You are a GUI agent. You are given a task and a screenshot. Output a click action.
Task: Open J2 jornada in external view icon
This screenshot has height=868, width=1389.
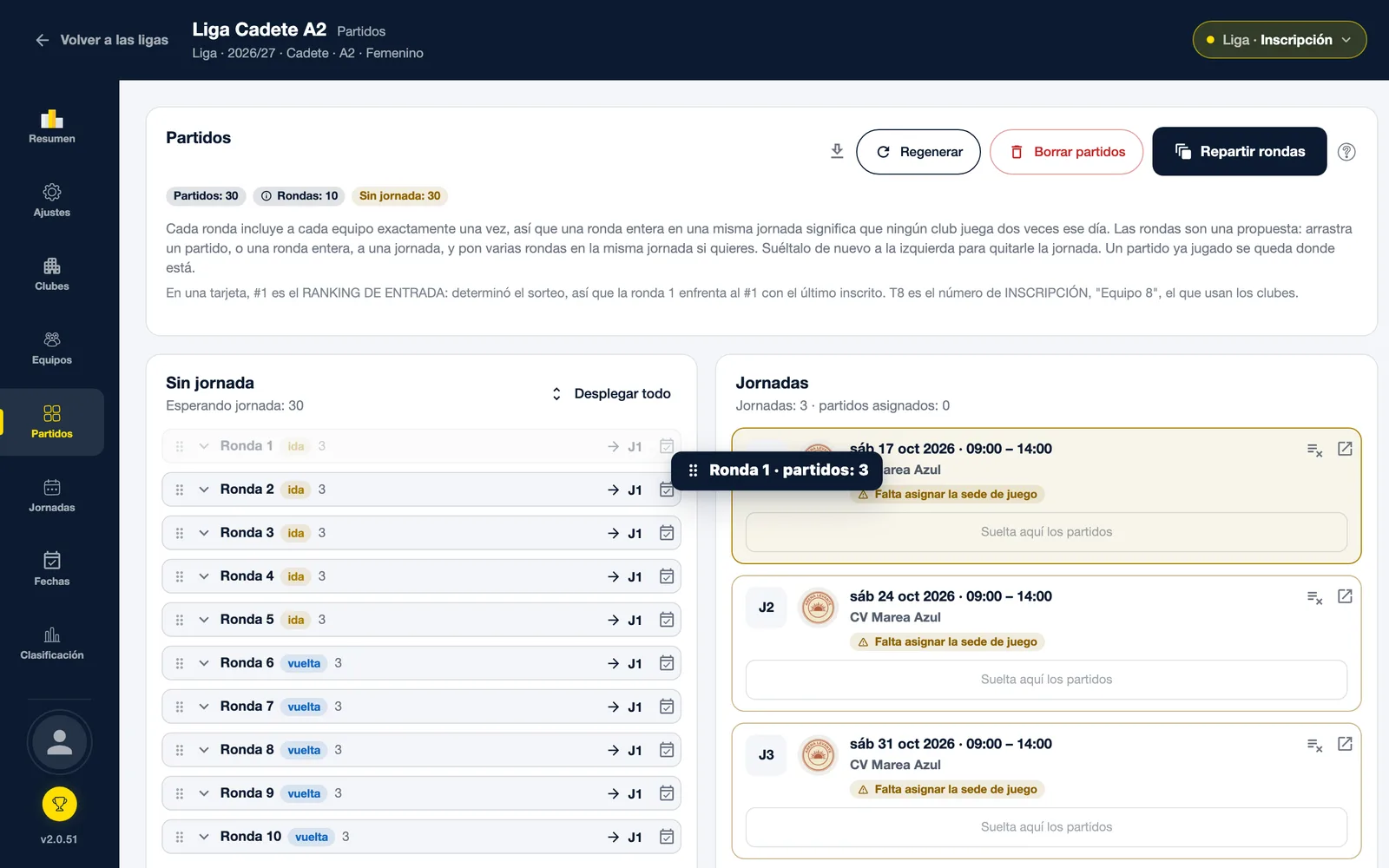(x=1345, y=596)
